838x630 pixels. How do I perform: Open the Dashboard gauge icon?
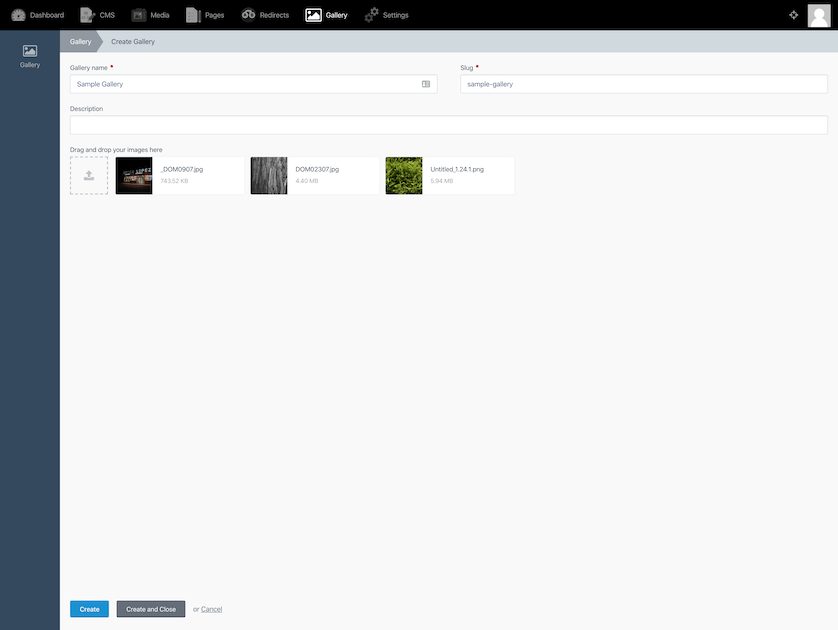coord(18,15)
